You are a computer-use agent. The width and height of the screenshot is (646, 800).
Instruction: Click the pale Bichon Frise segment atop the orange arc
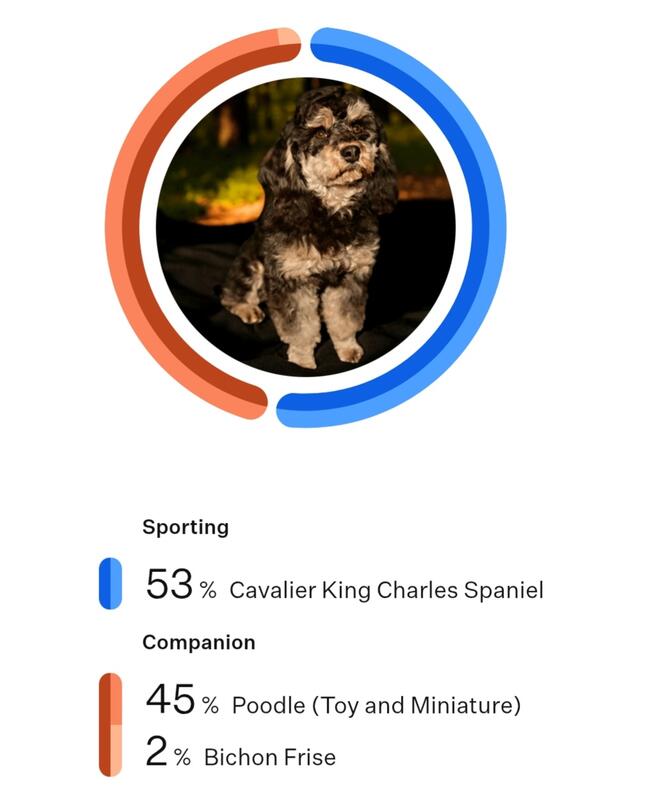click(289, 38)
